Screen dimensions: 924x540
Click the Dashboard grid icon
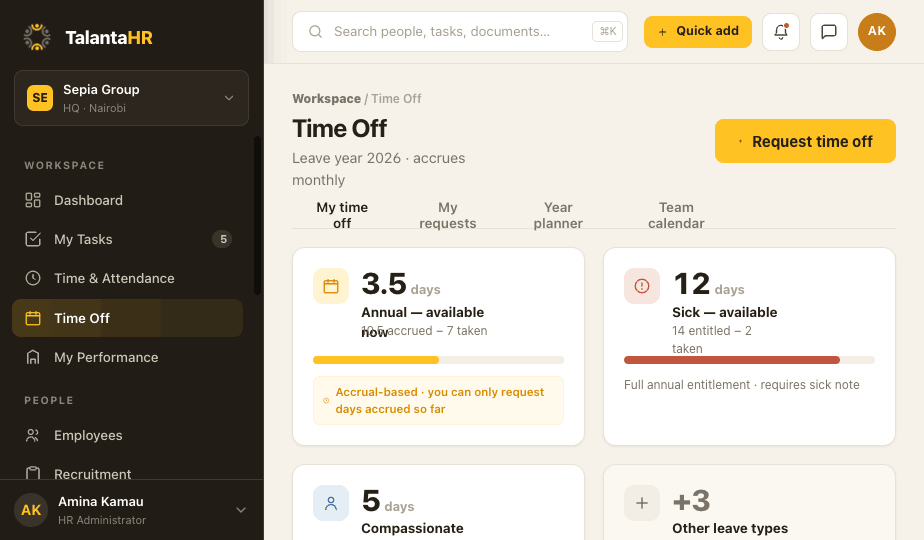pyautogui.click(x=33, y=200)
